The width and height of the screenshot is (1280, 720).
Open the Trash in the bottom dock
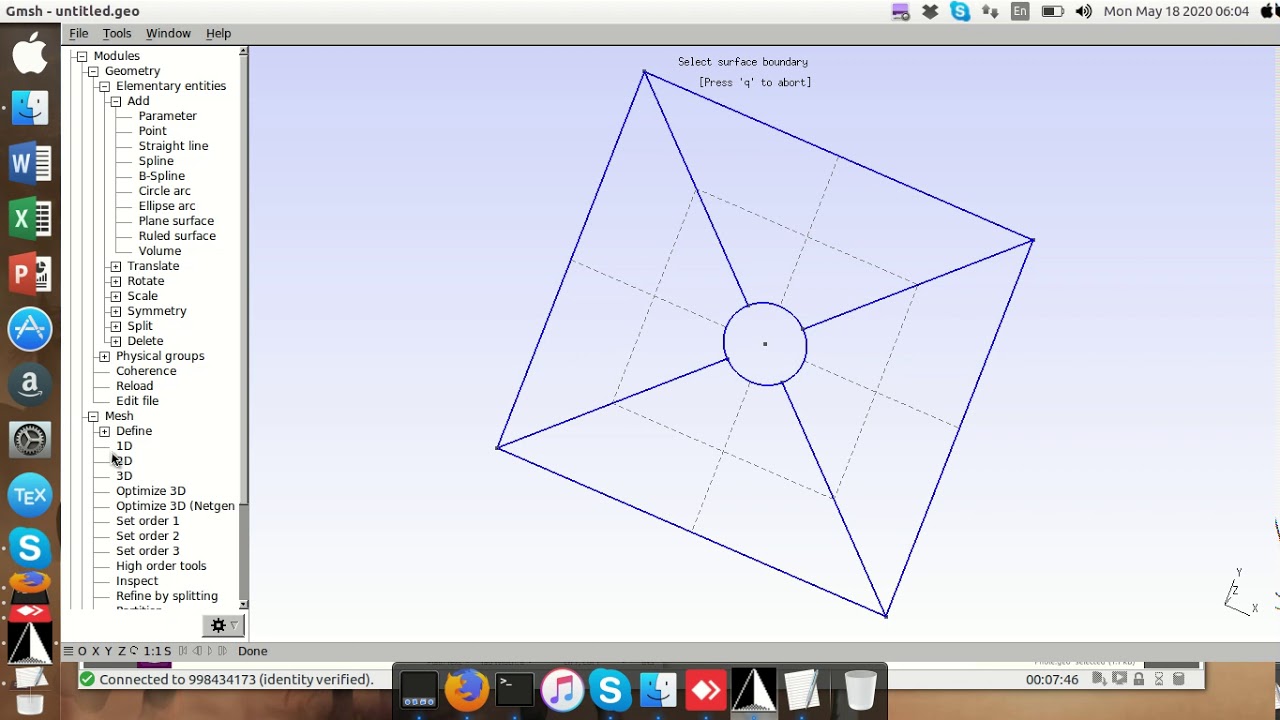860,689
